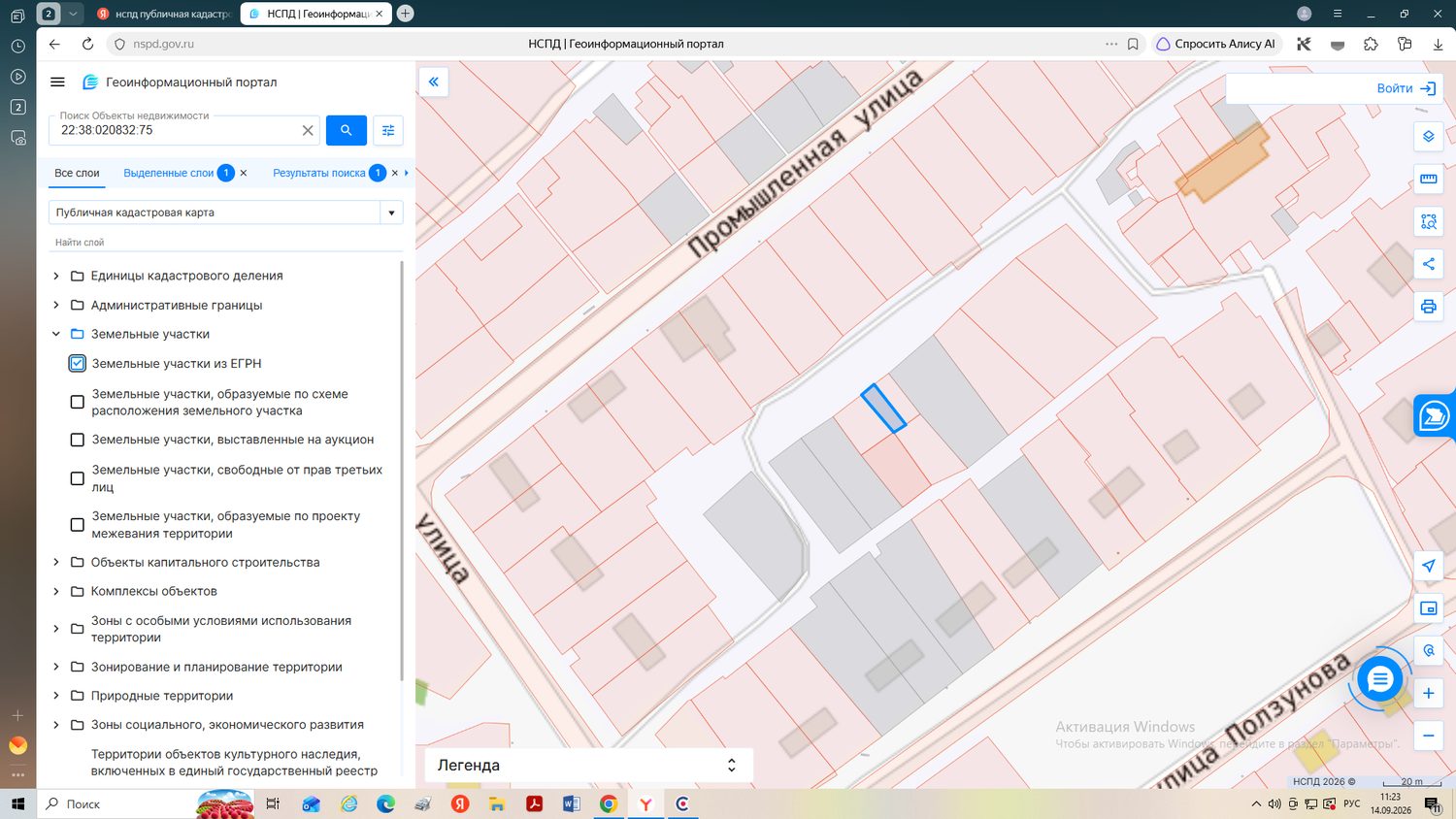Expand Объекты капитального строительства folder
Screen dimensions: 1456x819
click(x=56, y=562)
